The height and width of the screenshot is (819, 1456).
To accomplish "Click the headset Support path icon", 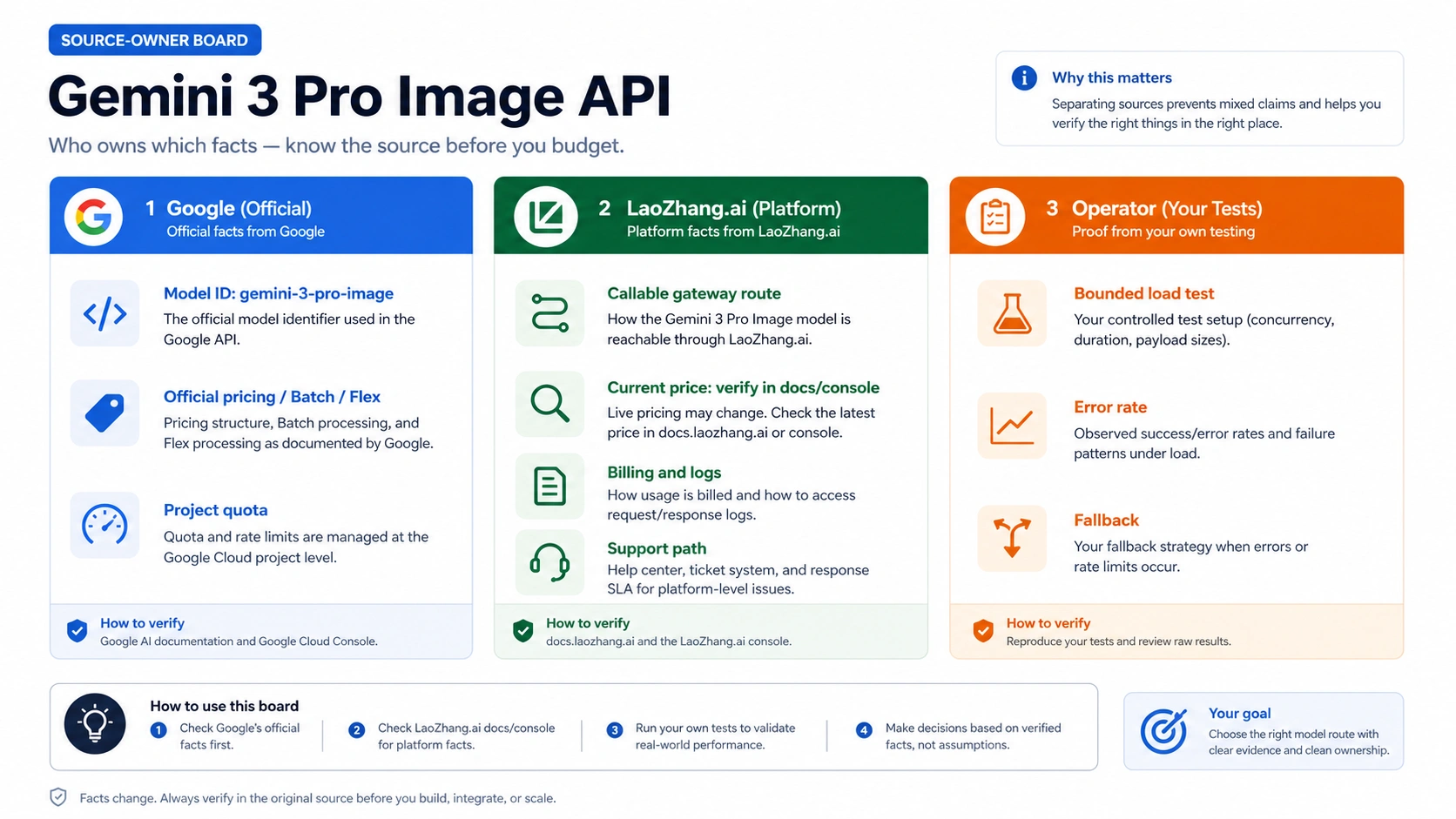I will tap(549, 562).
